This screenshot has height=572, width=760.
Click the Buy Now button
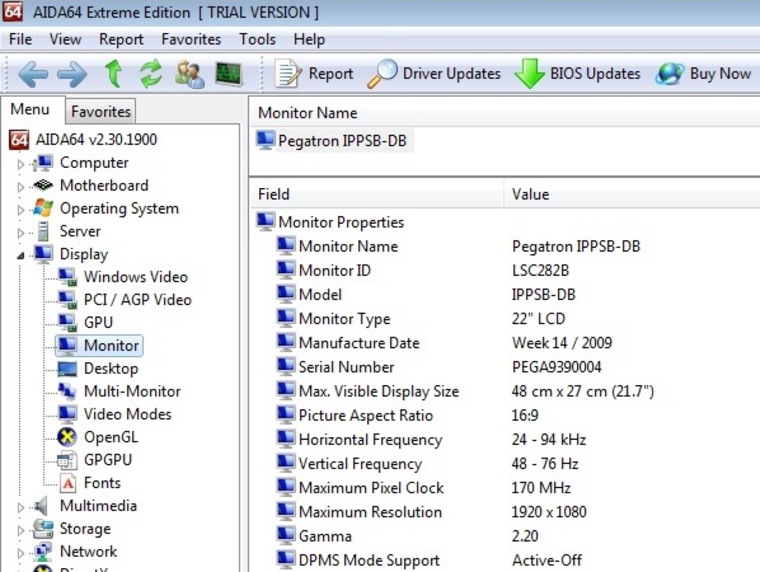tap(703, 74)
